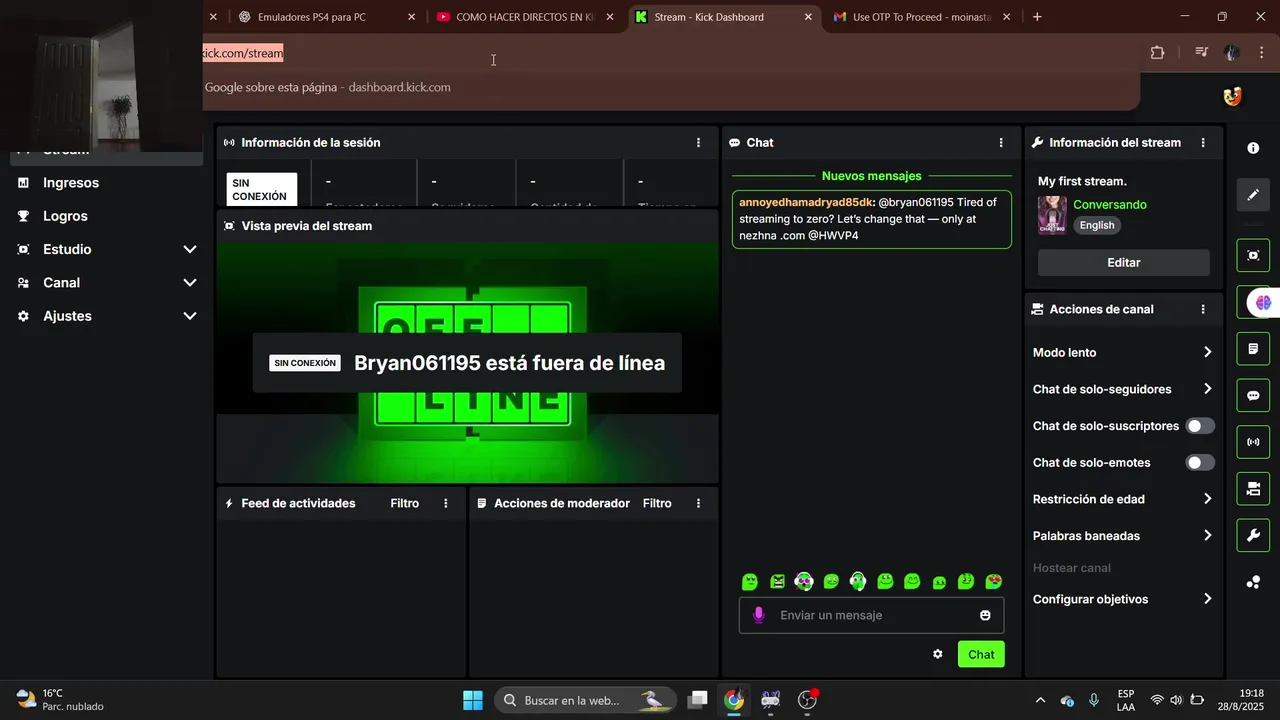
Task: Close the Emuladores PS4 para PC tab
Action: coord(412,17)
